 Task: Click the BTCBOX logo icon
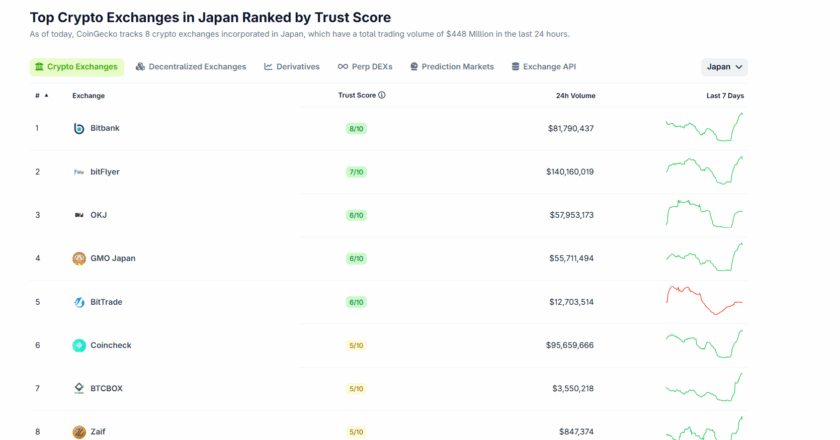pos(79,389)
